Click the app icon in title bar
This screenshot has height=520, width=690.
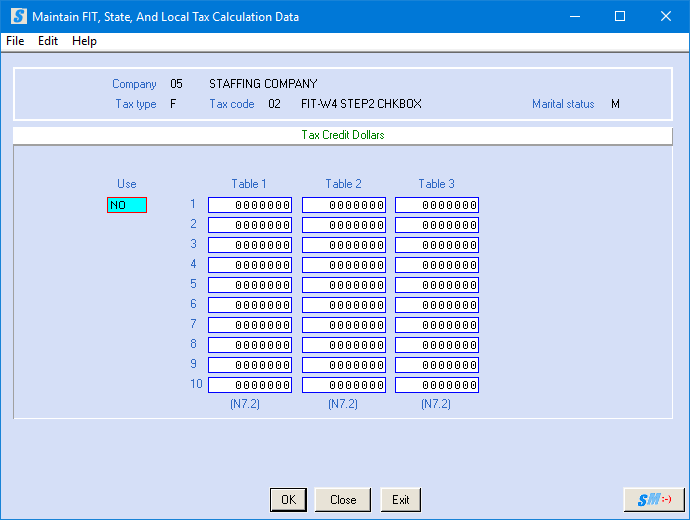[x=18, y=17]
